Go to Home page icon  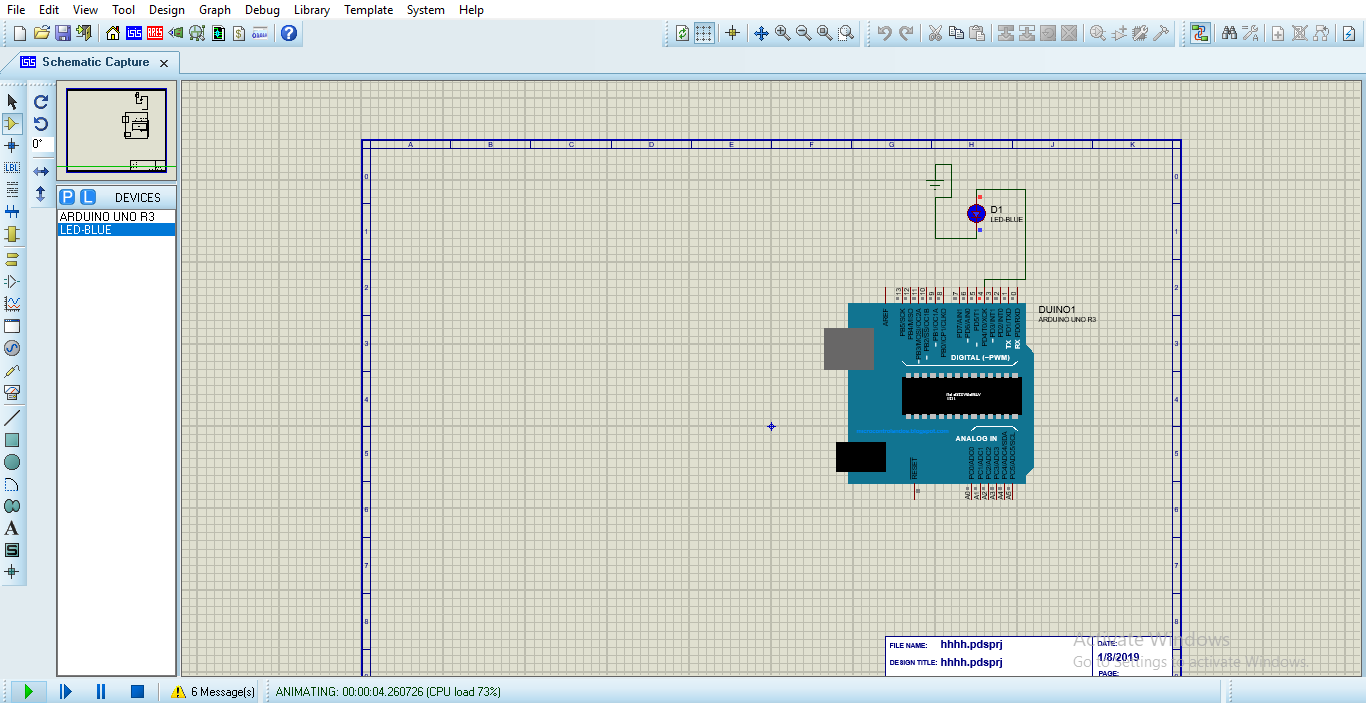(x=113, y=33)
